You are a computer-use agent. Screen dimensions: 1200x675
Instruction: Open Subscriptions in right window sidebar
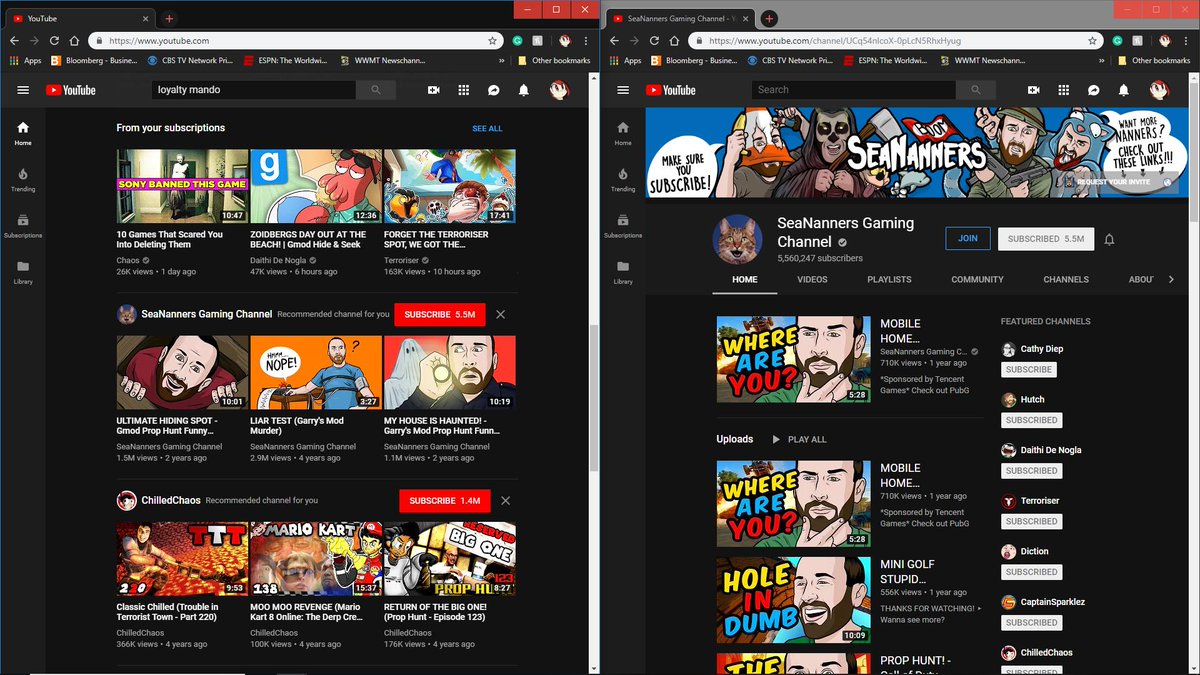coord(623,226)
